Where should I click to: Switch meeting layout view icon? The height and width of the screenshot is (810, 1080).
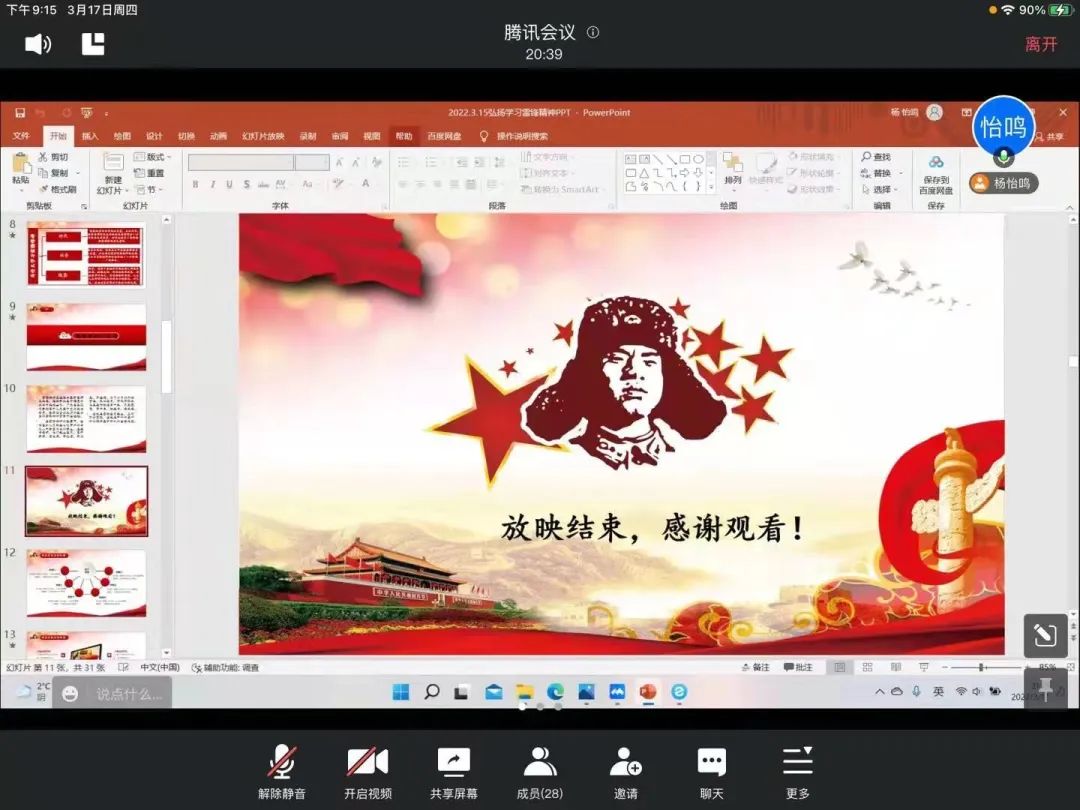93,44
